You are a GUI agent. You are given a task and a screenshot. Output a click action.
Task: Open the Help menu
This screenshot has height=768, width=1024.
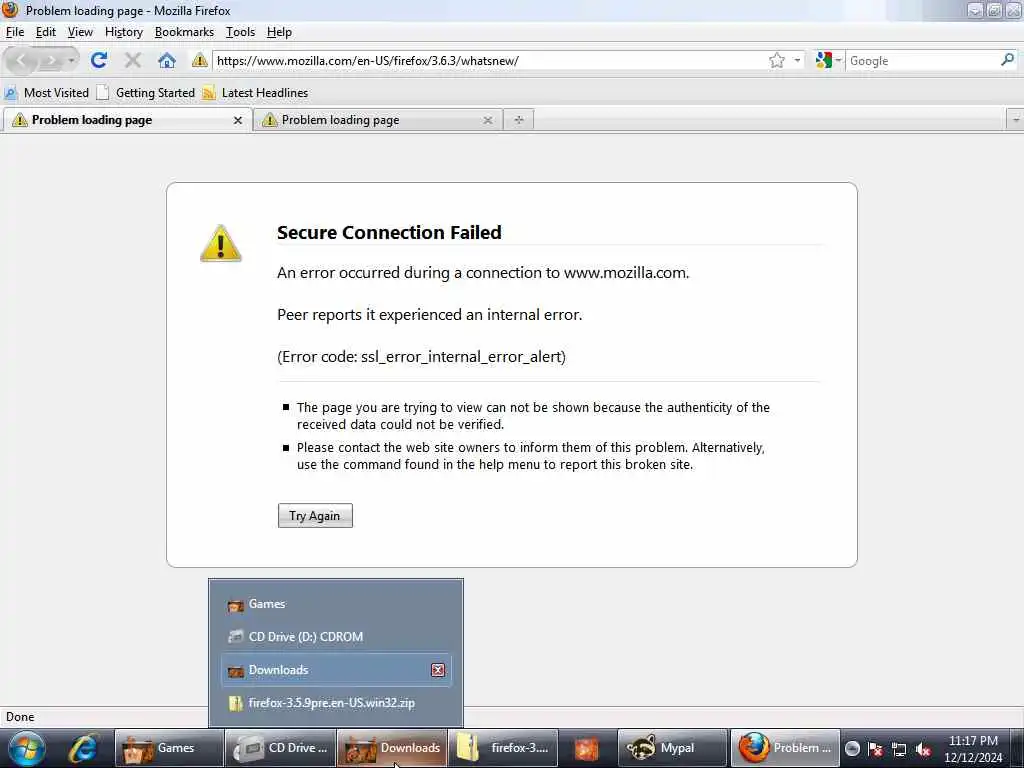point(279,32)
